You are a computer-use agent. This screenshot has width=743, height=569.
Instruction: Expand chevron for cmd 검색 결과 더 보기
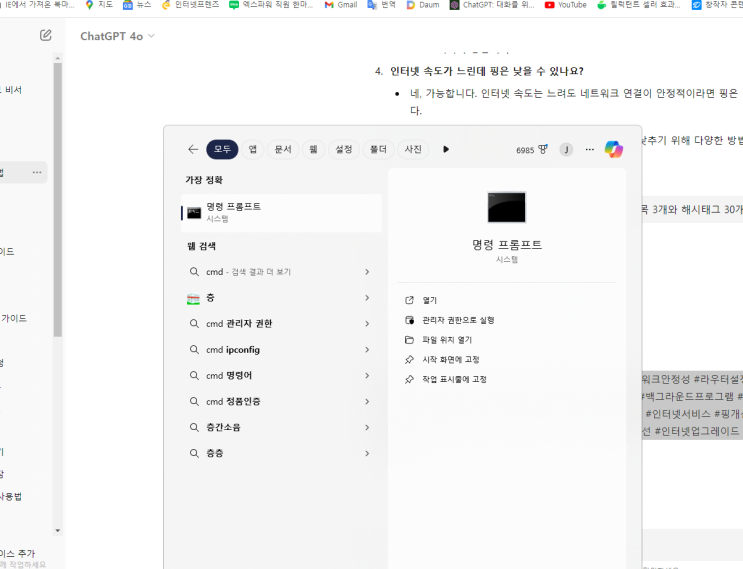pyautogui.click(x=367, y=272)
